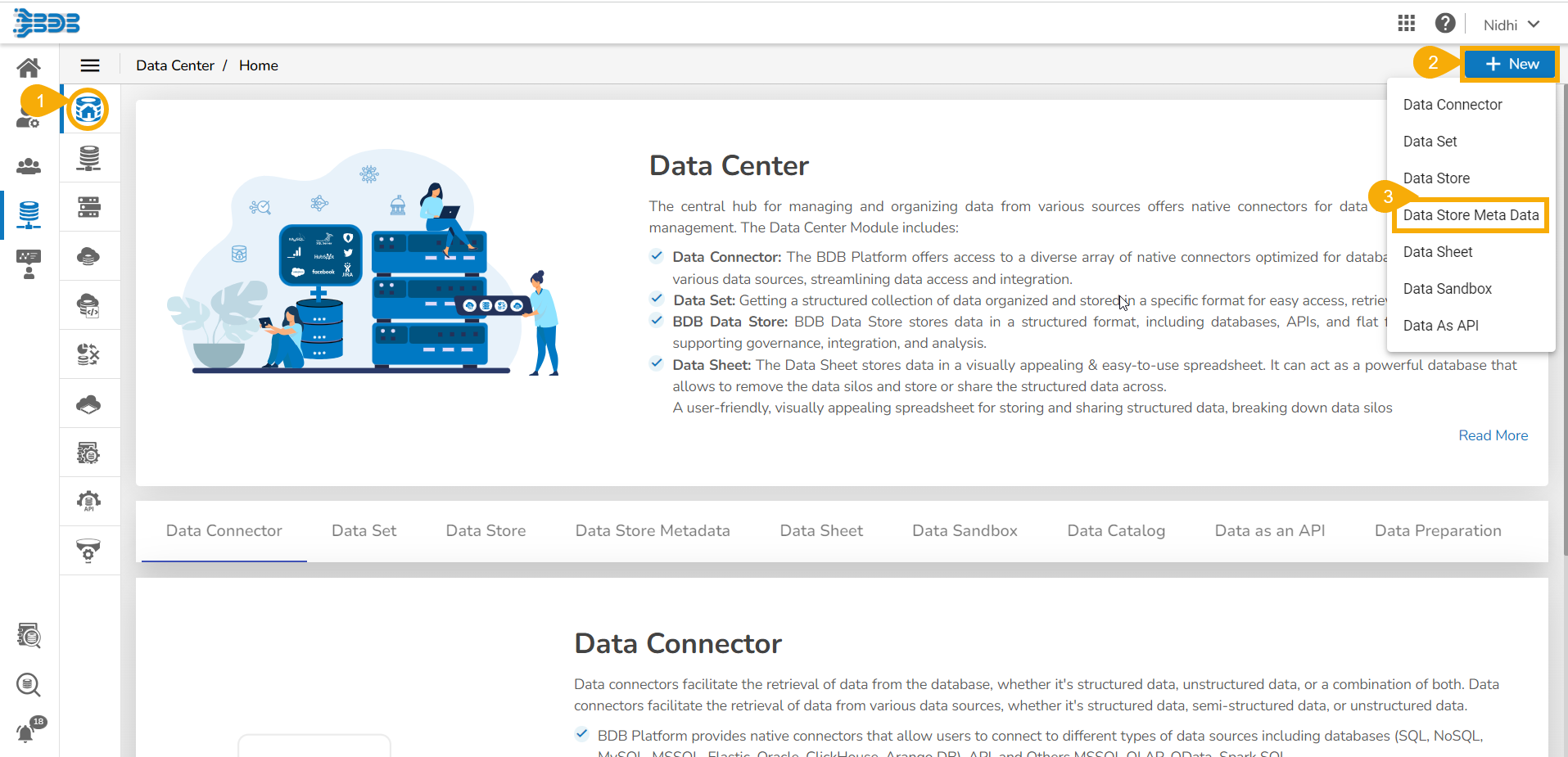Select the Data Center module icon in the left rail
Image resolution: width=1568 pixels, height=757 pixels.
coord(29,214)
